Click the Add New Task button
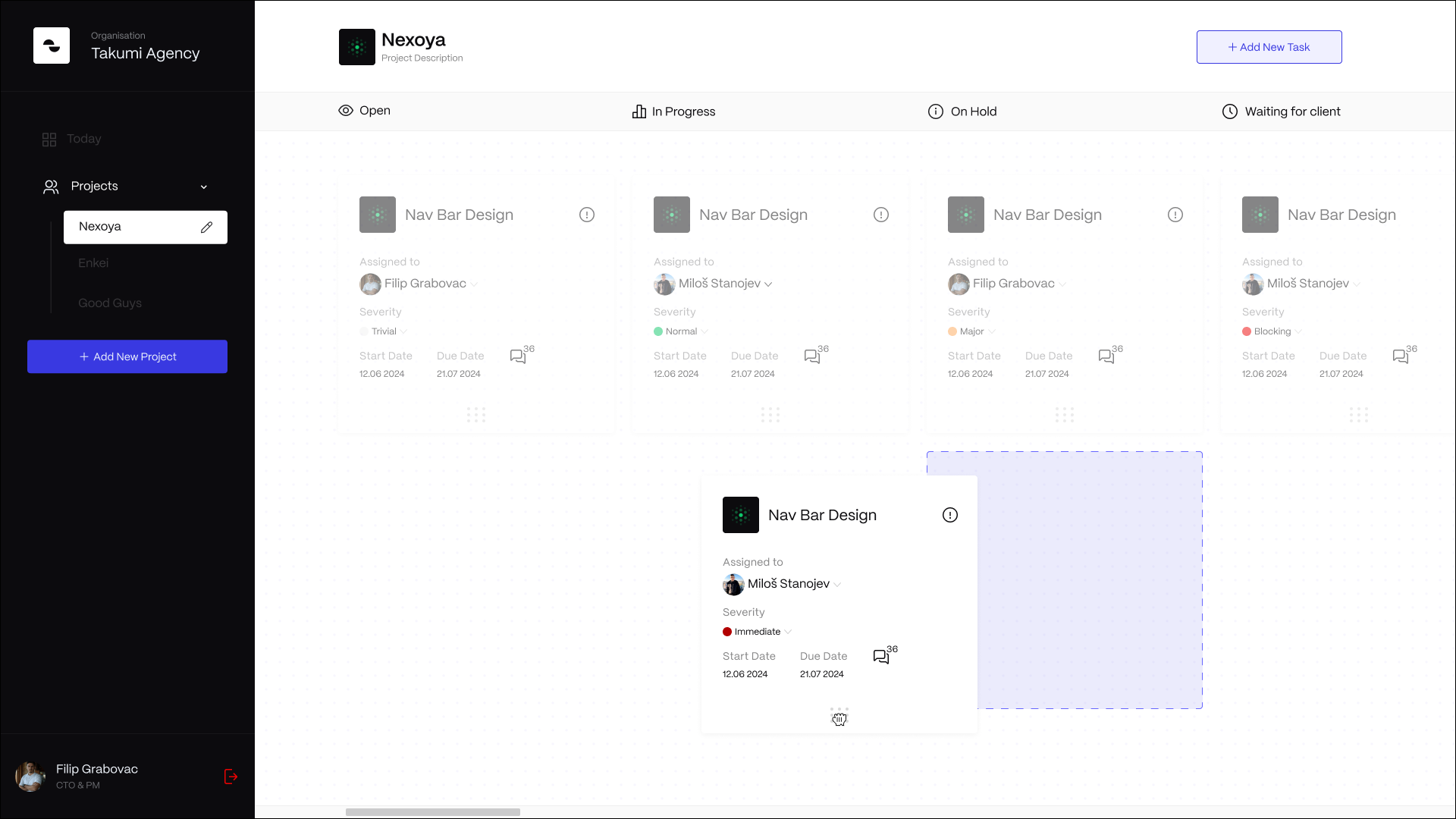 (1269, 47)
